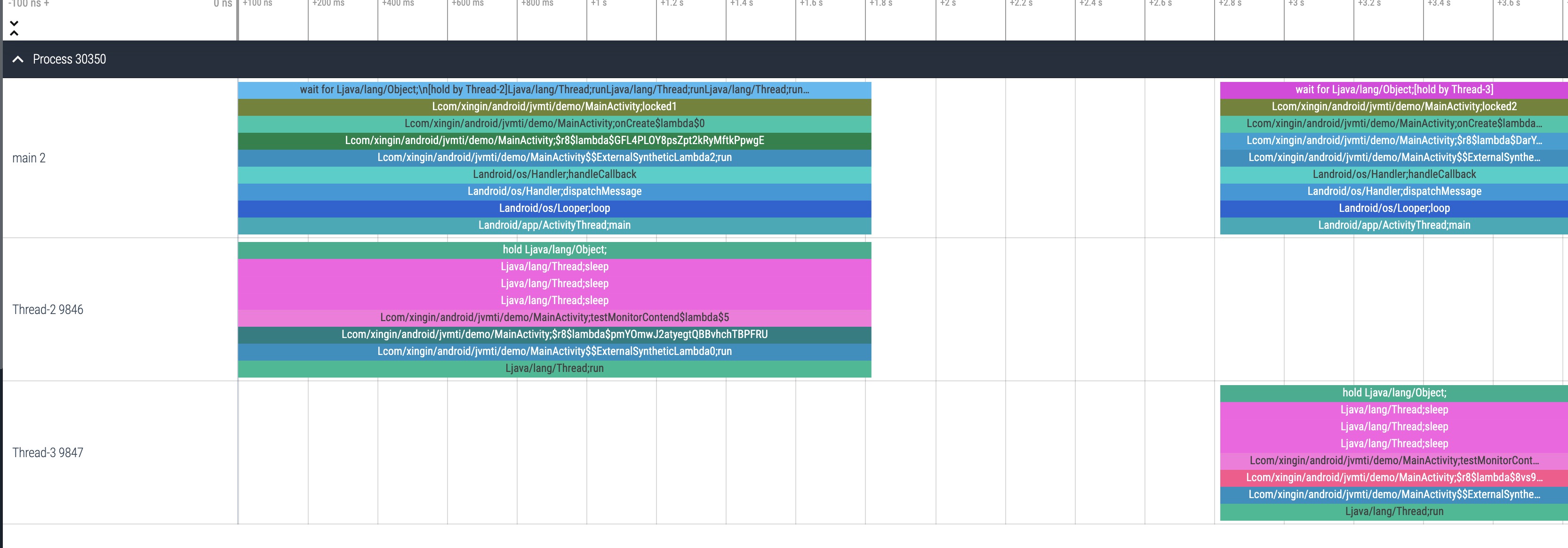The width and height of the screenshot is (1568, 548).
Task: Select the Thread-2 9846 track label
Action: [x=48, y=309]
